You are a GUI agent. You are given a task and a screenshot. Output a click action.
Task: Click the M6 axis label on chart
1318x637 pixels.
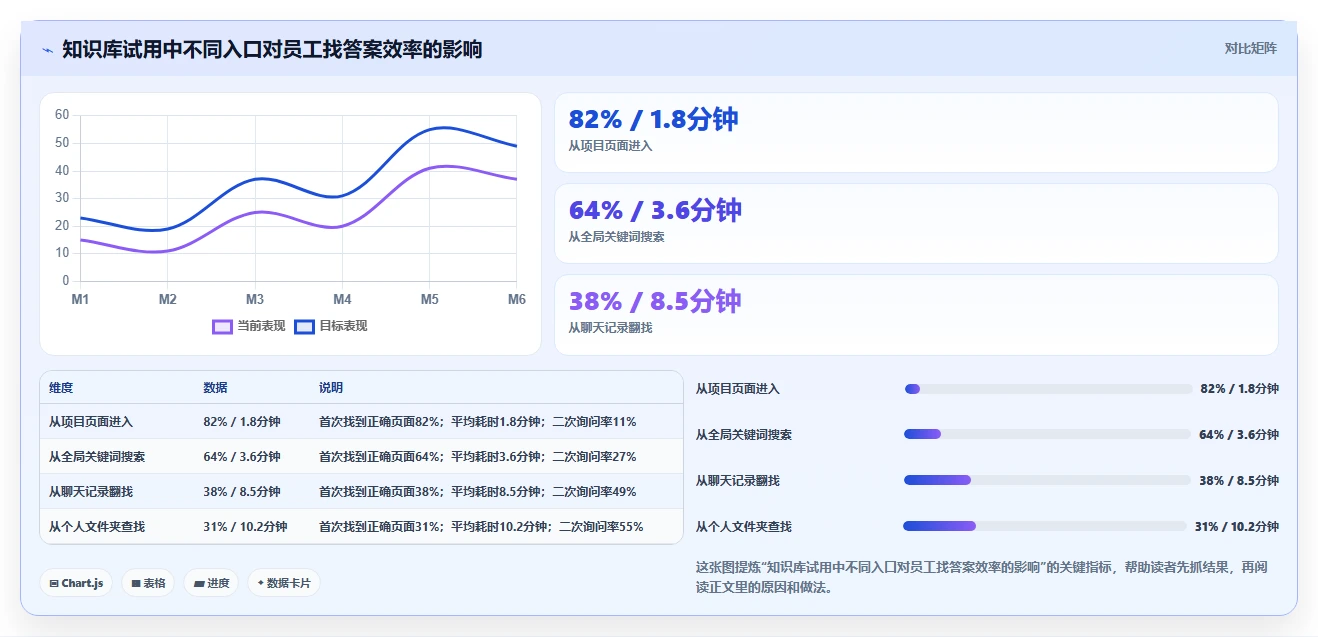click(x=517, y=299)
